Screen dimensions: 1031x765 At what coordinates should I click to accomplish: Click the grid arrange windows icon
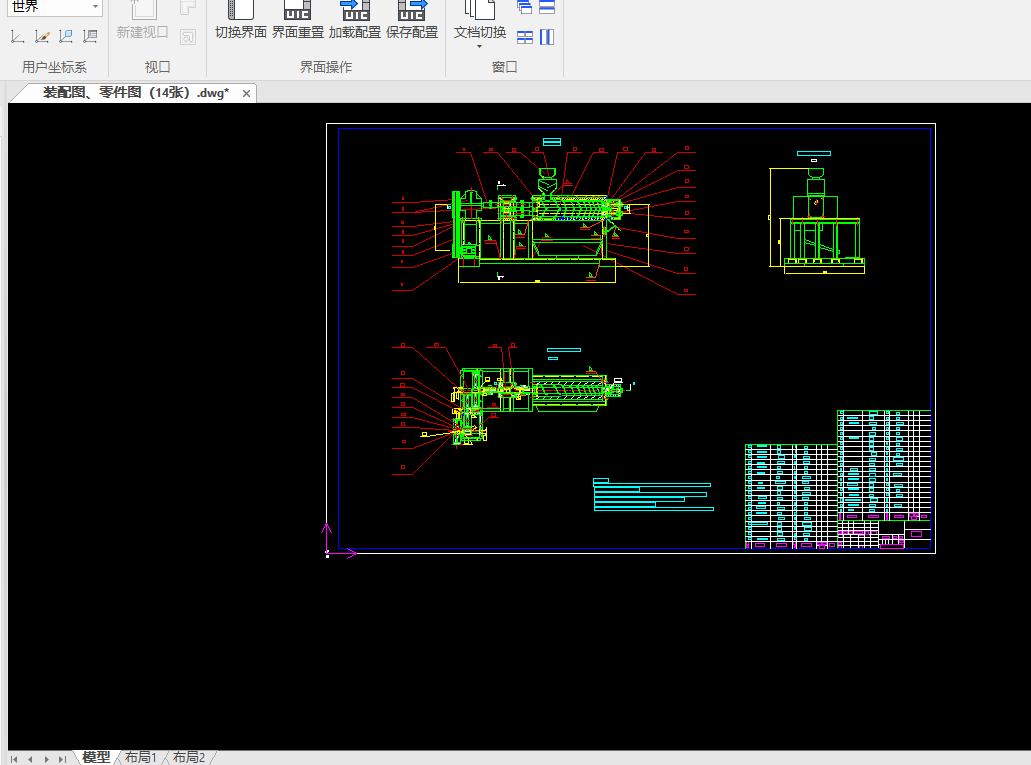[x=525, y=37]
